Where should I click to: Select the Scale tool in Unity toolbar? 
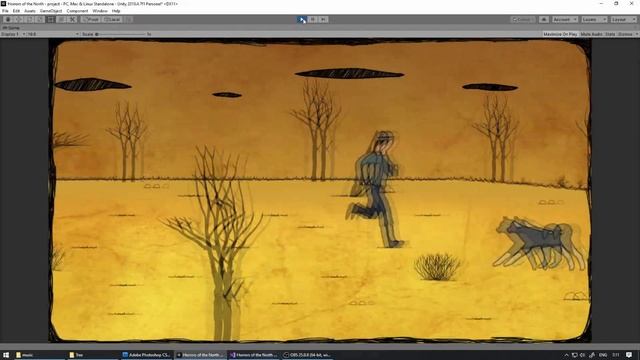coord(40,19)
